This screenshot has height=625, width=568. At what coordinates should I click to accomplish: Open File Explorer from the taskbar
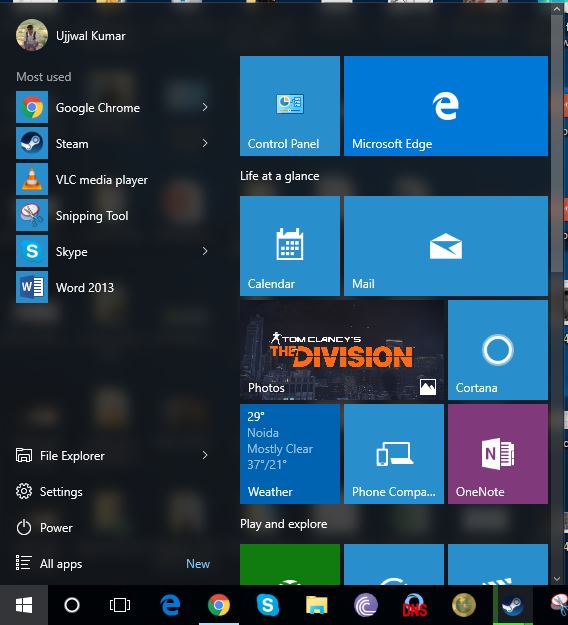pyautogui.click(x=316, y=605)
